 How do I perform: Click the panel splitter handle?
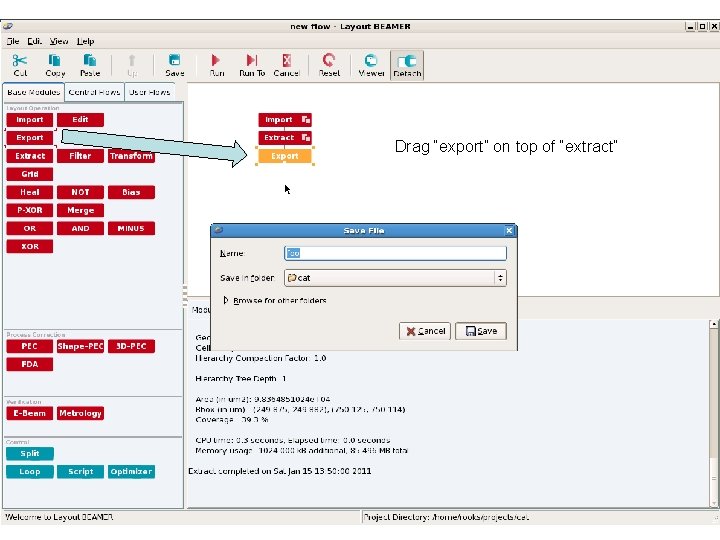pos(185,295)
